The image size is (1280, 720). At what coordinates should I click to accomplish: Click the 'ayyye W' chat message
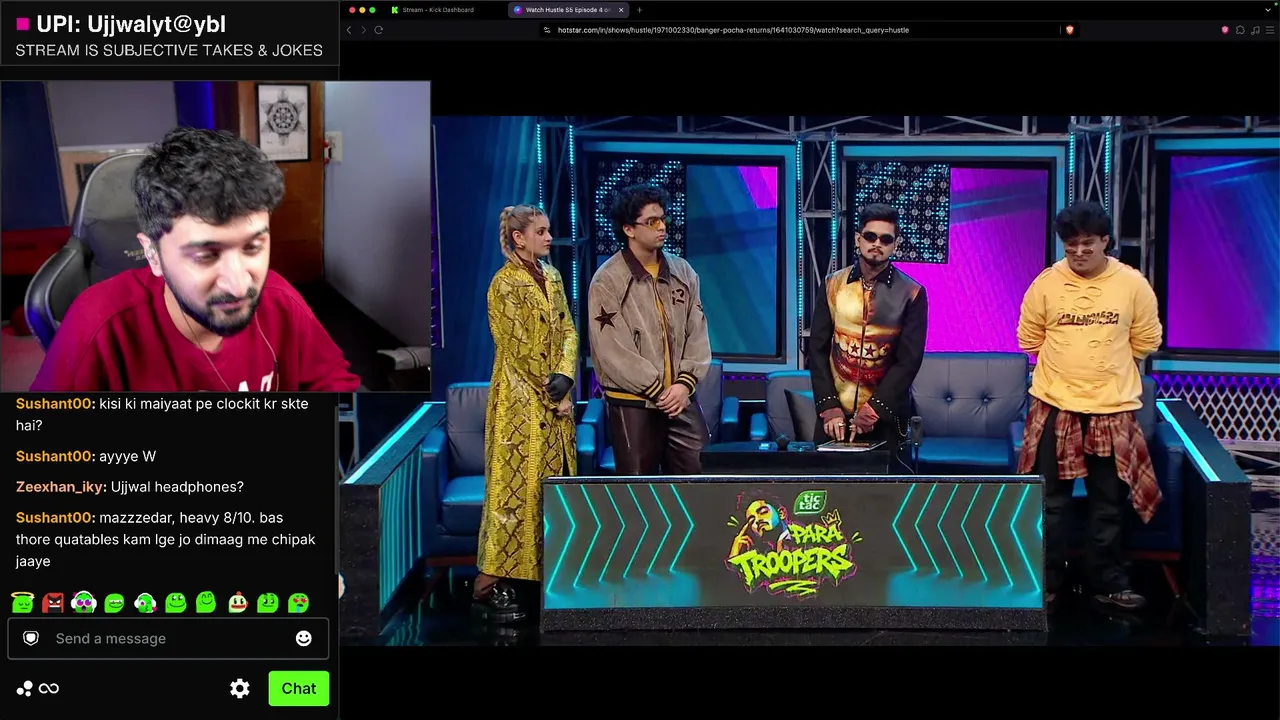click(127, 456)
